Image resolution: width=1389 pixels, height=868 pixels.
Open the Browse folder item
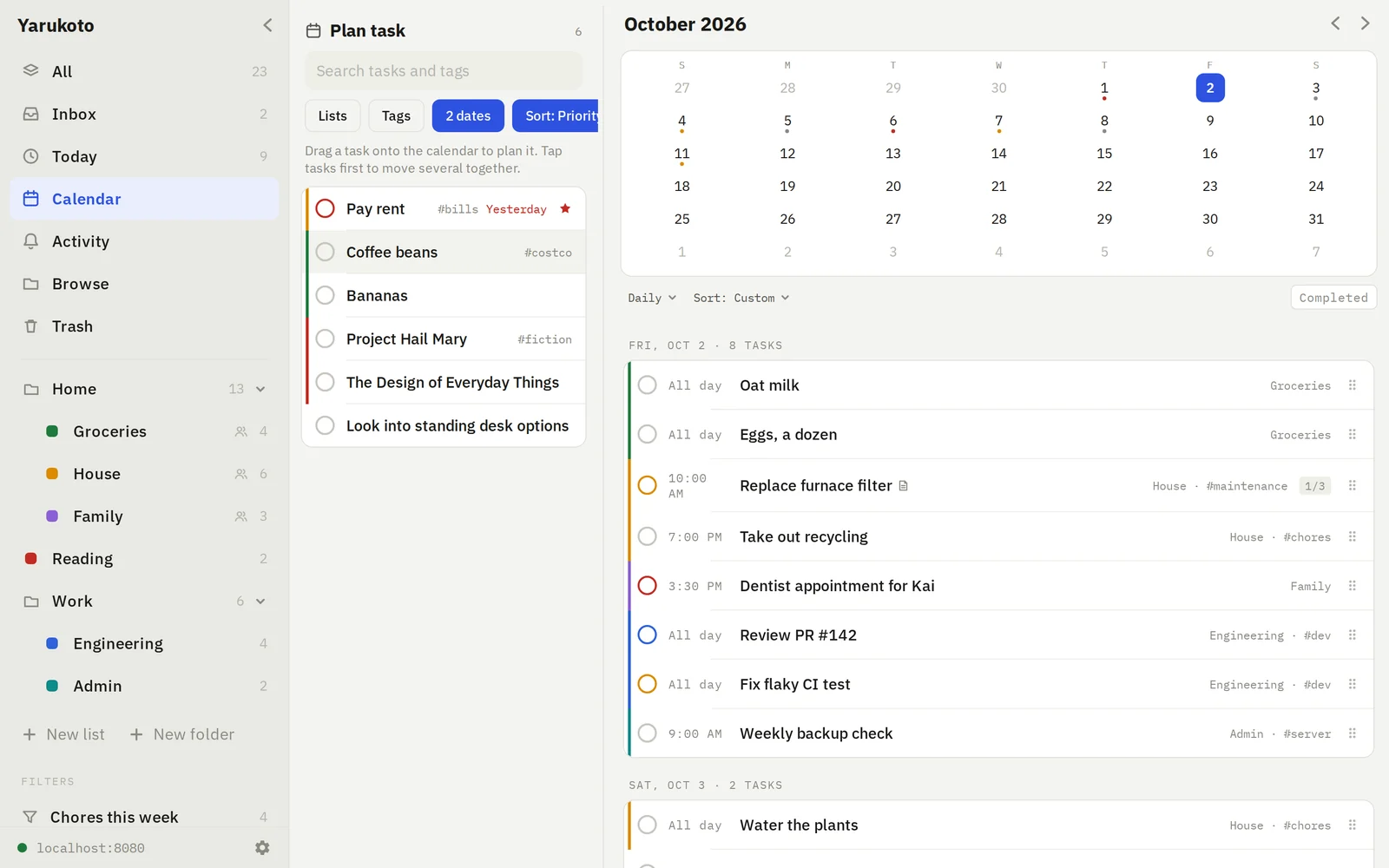[144, 284]
